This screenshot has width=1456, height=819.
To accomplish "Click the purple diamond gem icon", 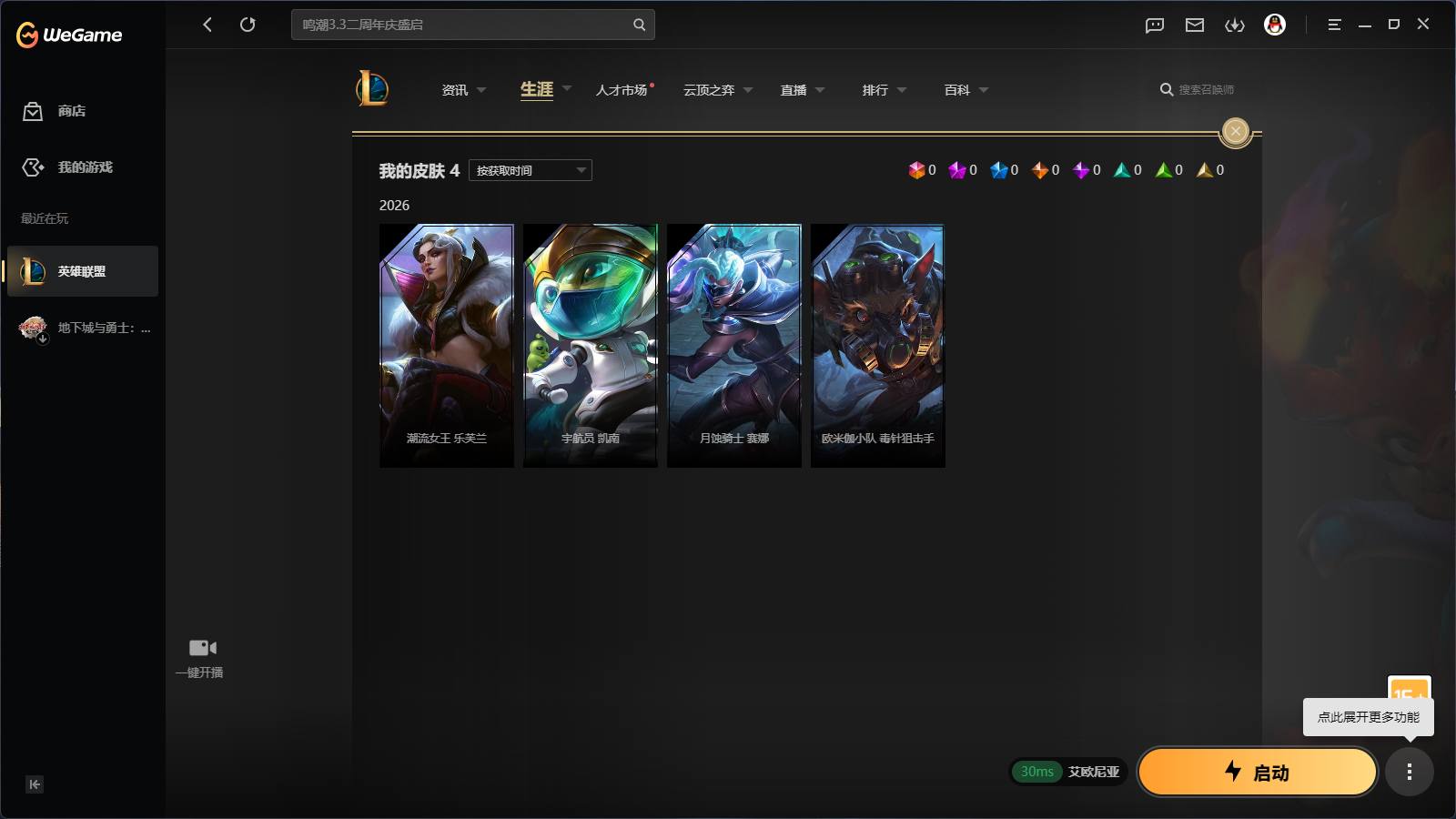I will coord(1081,170).
